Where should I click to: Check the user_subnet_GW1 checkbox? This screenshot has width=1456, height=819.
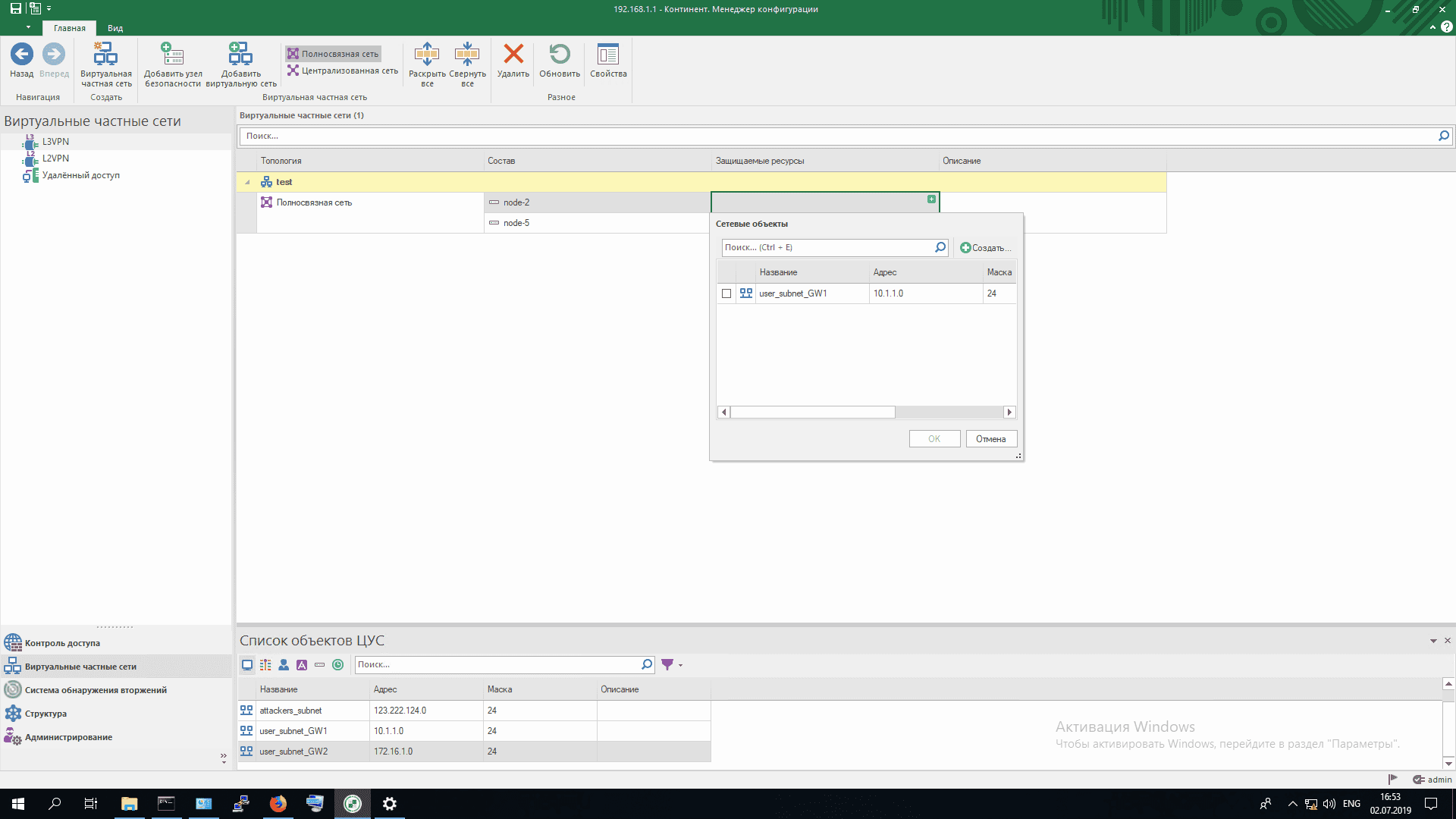[x=726, y=293]
